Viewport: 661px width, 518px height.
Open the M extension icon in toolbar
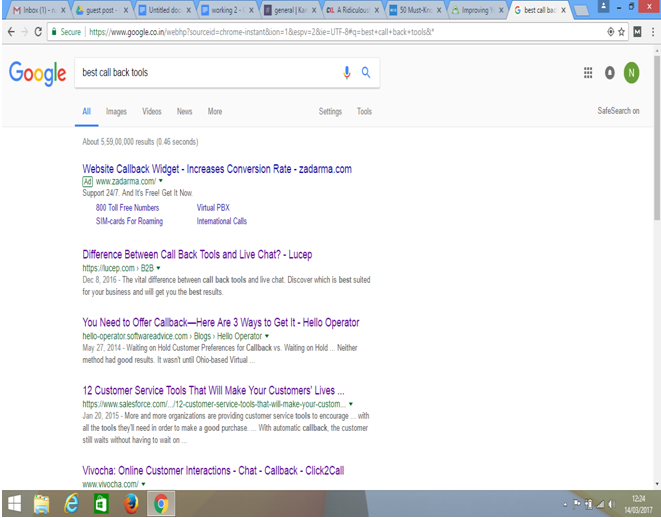pos(637,32)
